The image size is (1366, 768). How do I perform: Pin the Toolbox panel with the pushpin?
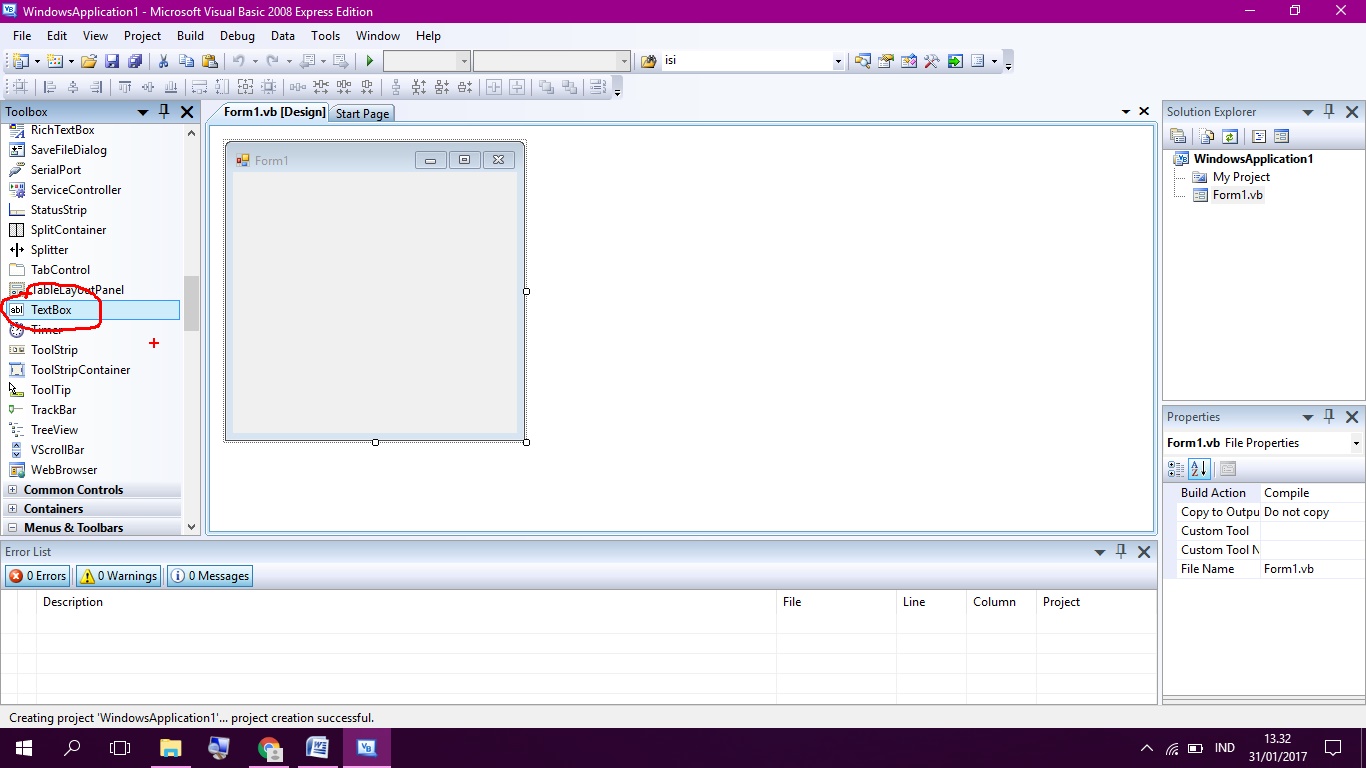click(164, 111)
